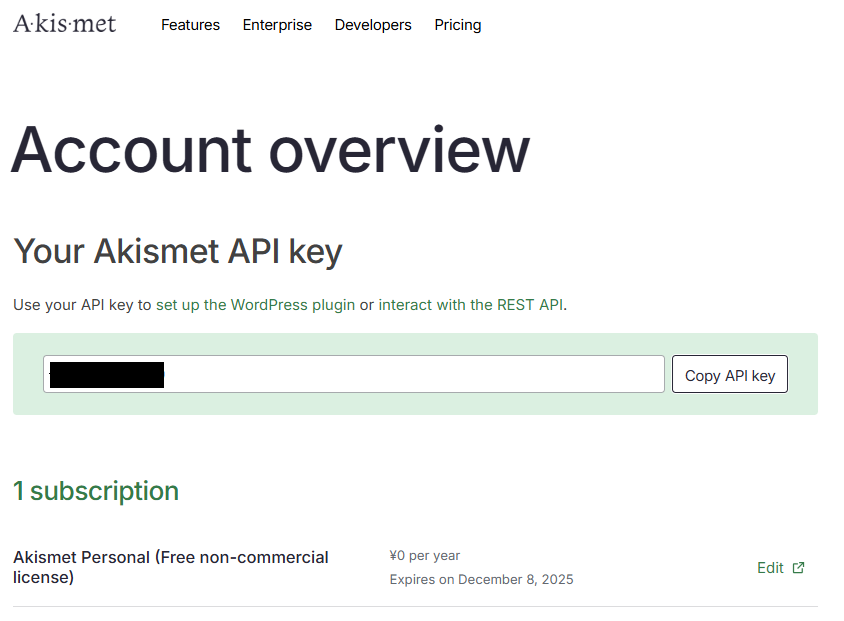844x621 pixels.
Task: Copy the API key with the button
Action: click(730, 375)
